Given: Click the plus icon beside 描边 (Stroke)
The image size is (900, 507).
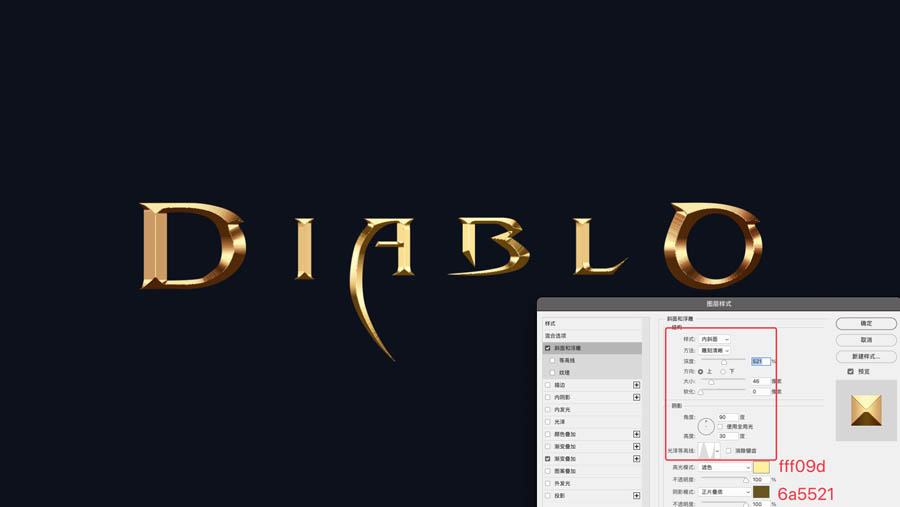Looking at the screenshot, I should (x=636, y=385).
